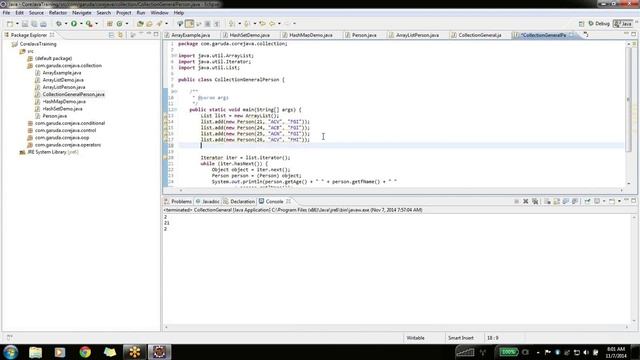Click the New file toolbar icon
This screenshot has width=640, height=360.
pos(9,24)
